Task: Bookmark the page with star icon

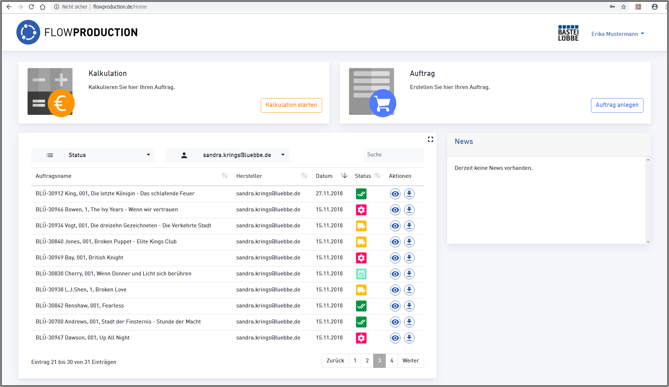Action: (x=623, y=7)
